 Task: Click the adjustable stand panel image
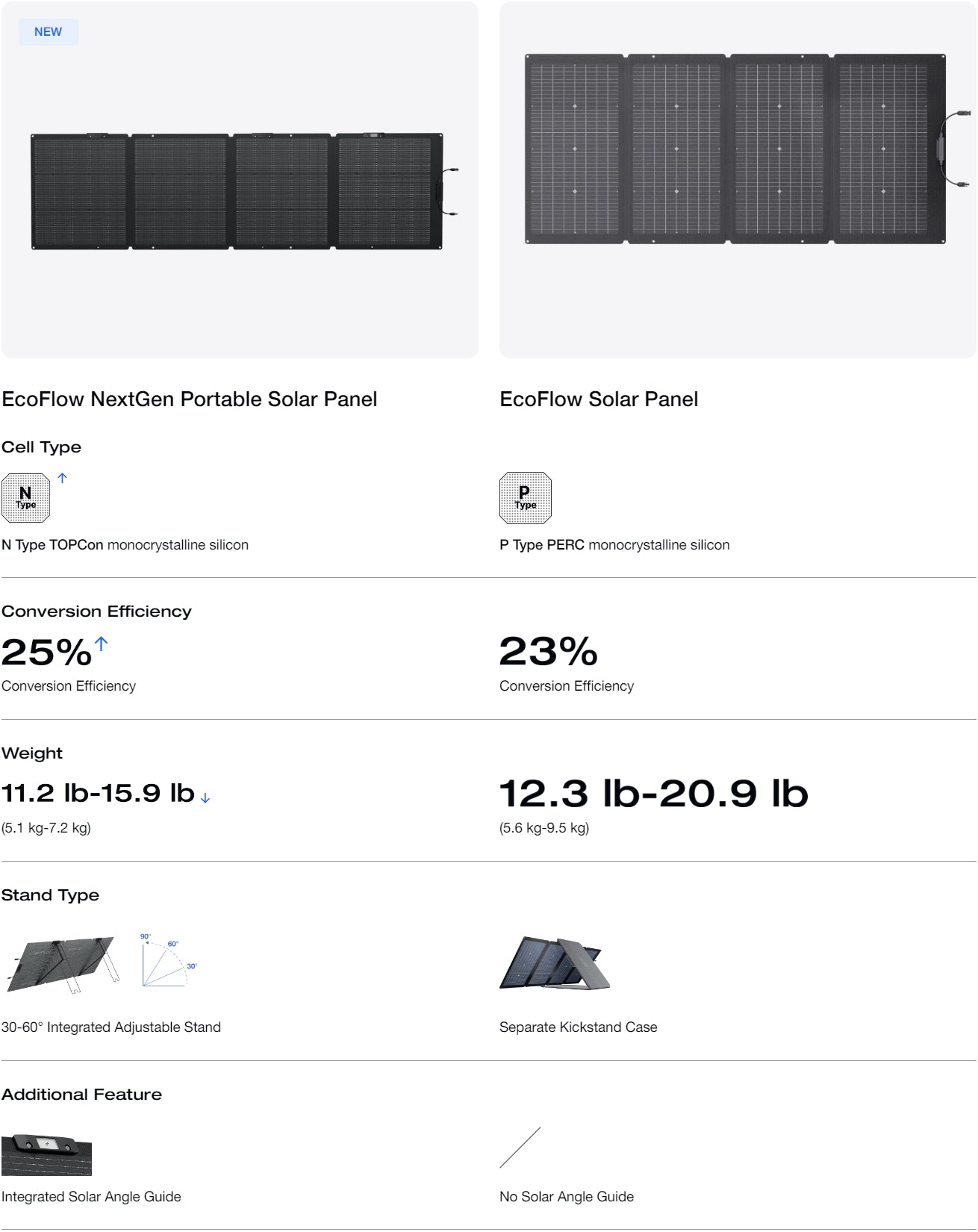63,964
